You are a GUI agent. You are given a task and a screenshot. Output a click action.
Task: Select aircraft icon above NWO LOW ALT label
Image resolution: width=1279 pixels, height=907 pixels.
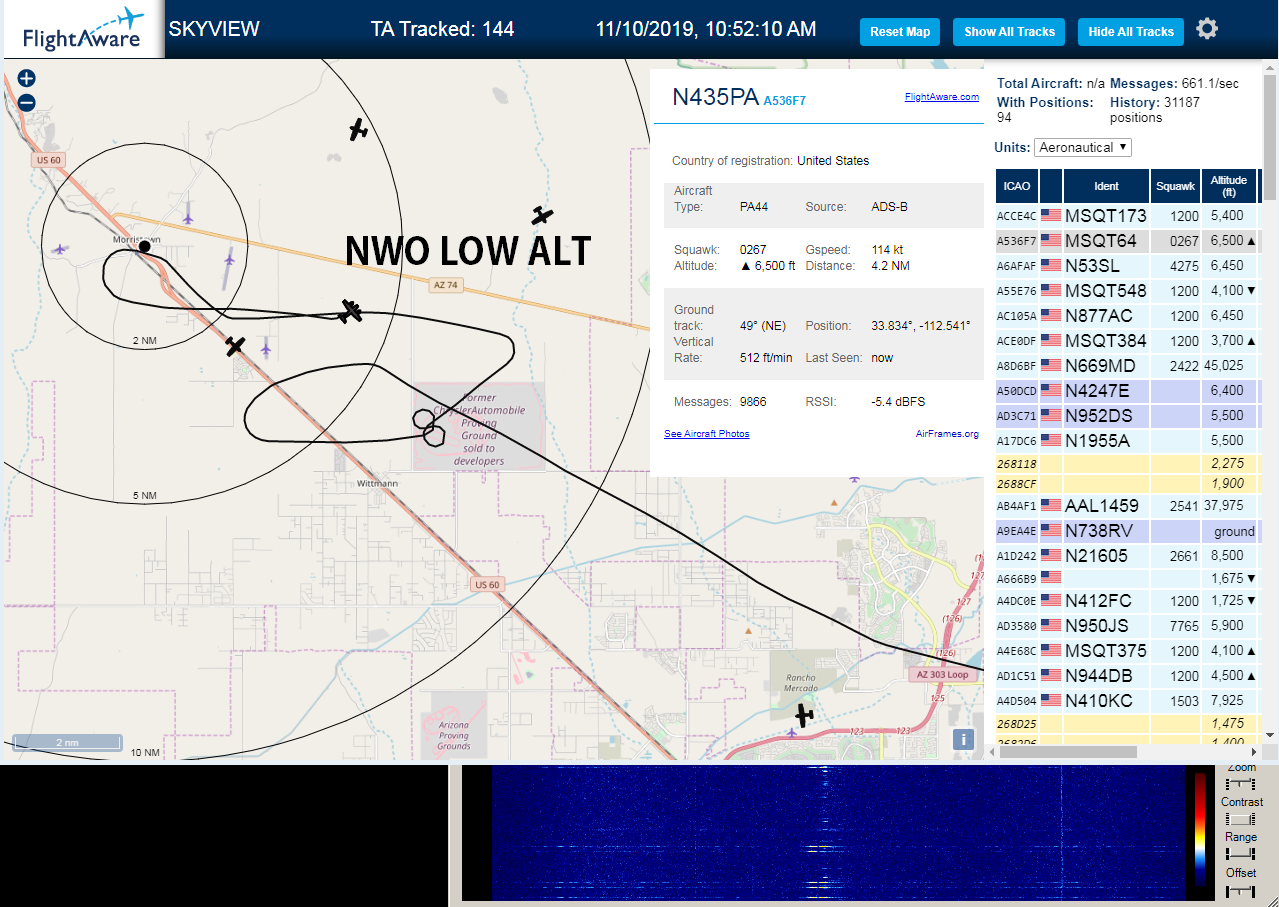[x=542, y=215]
